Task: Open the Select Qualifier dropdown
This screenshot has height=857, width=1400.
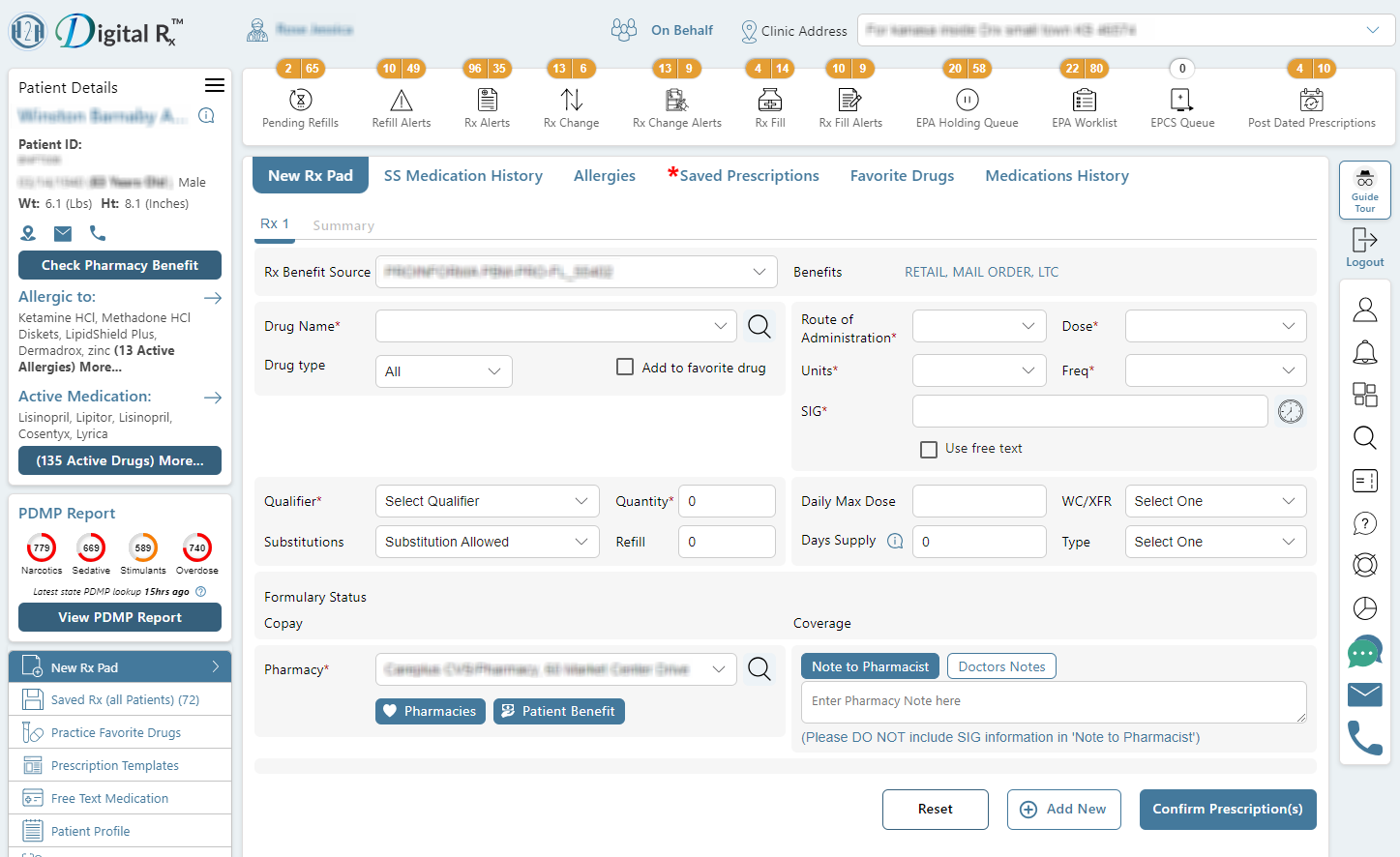Action: (x=487, y=501)
